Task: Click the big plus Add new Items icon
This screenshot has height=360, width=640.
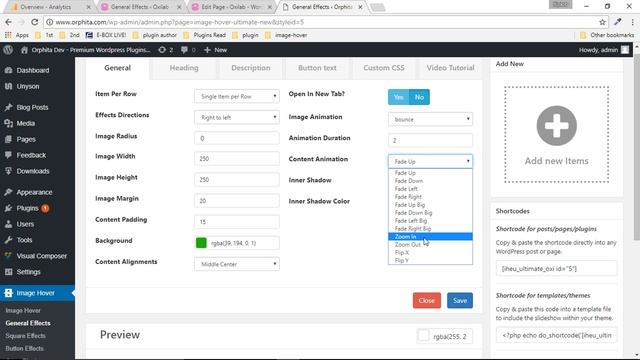Action: click(556, 126)
